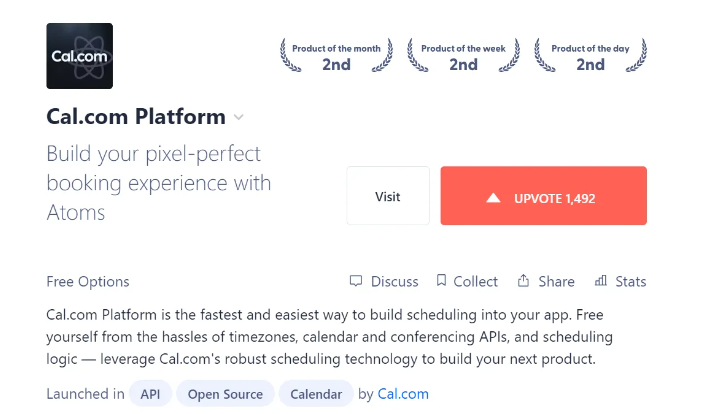Select the API topic tag
714x414 pixels.
click(150, 394)
